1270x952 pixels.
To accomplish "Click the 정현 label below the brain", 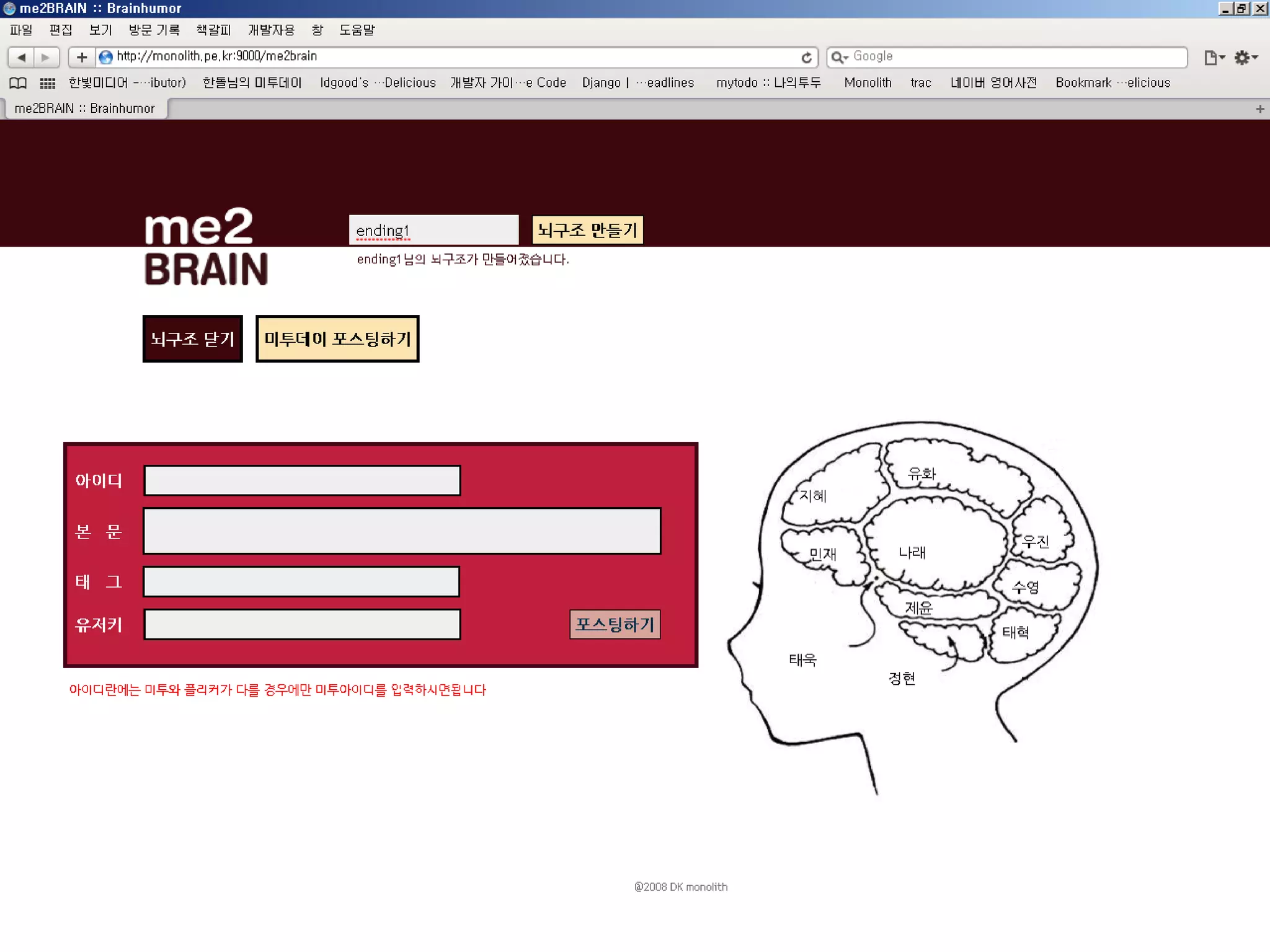I will 902,678.
